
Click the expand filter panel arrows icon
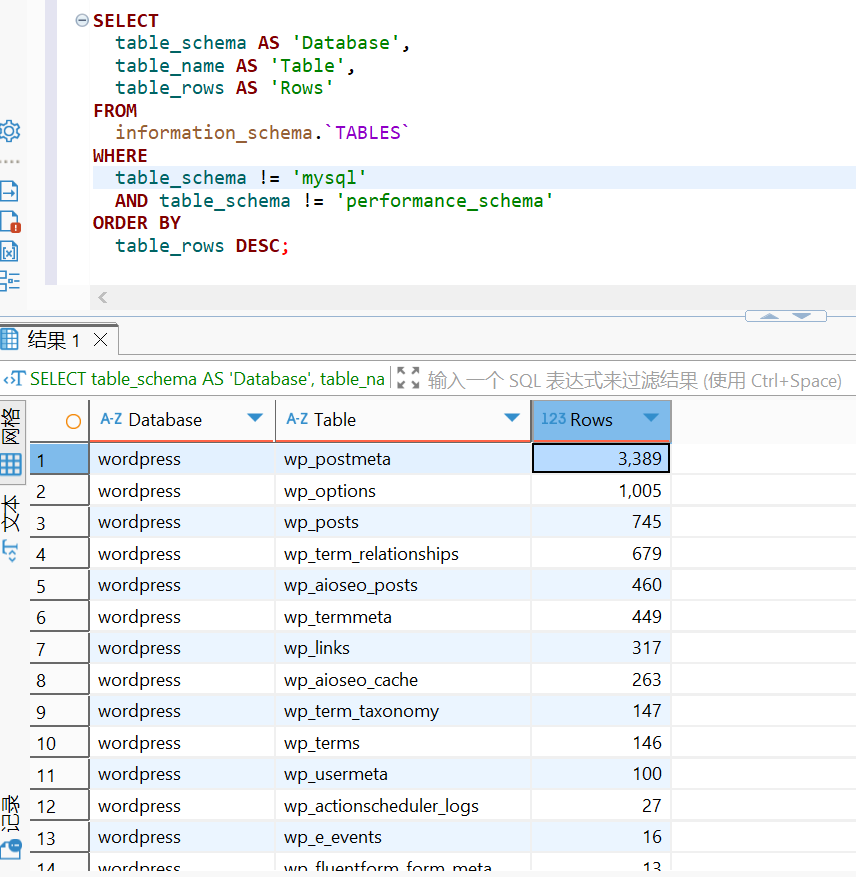408,378
